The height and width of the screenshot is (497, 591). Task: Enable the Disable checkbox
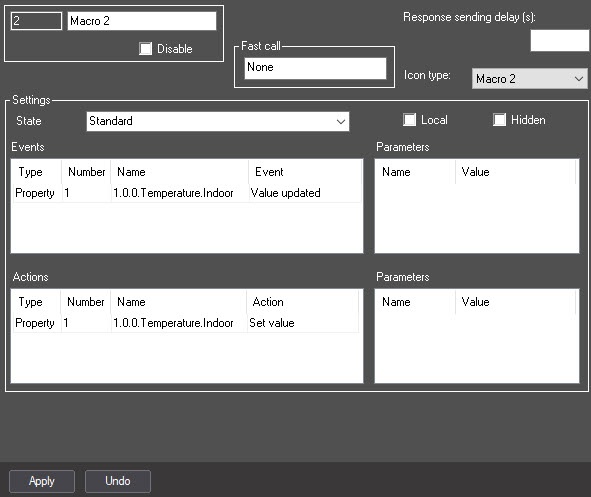pos(145,49)
